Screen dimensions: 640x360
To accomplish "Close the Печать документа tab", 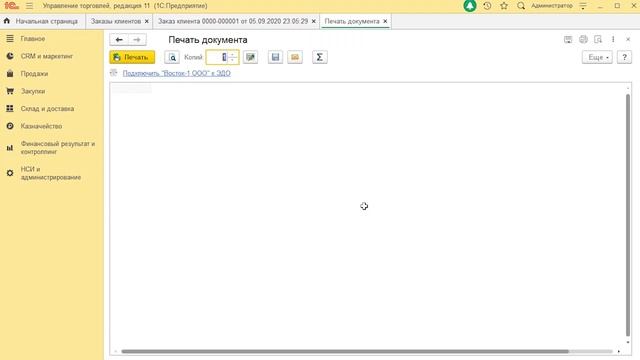I will (x=385, y=21).
